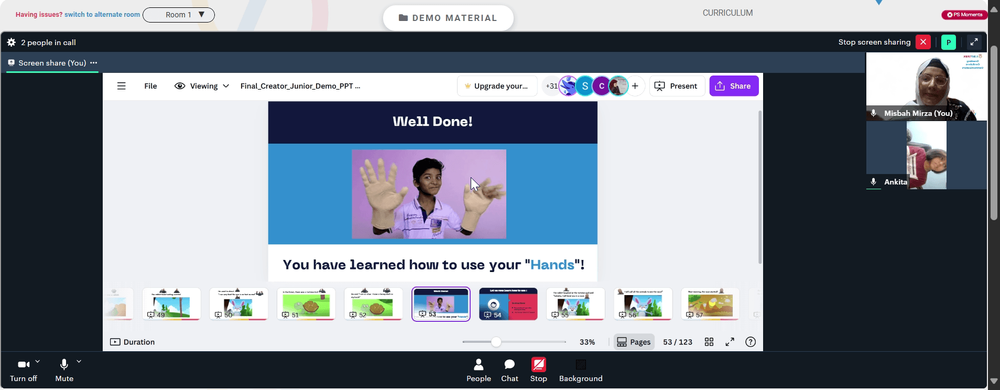Open the Demo Material tab
1000x390 pixels.
point(448,18)
